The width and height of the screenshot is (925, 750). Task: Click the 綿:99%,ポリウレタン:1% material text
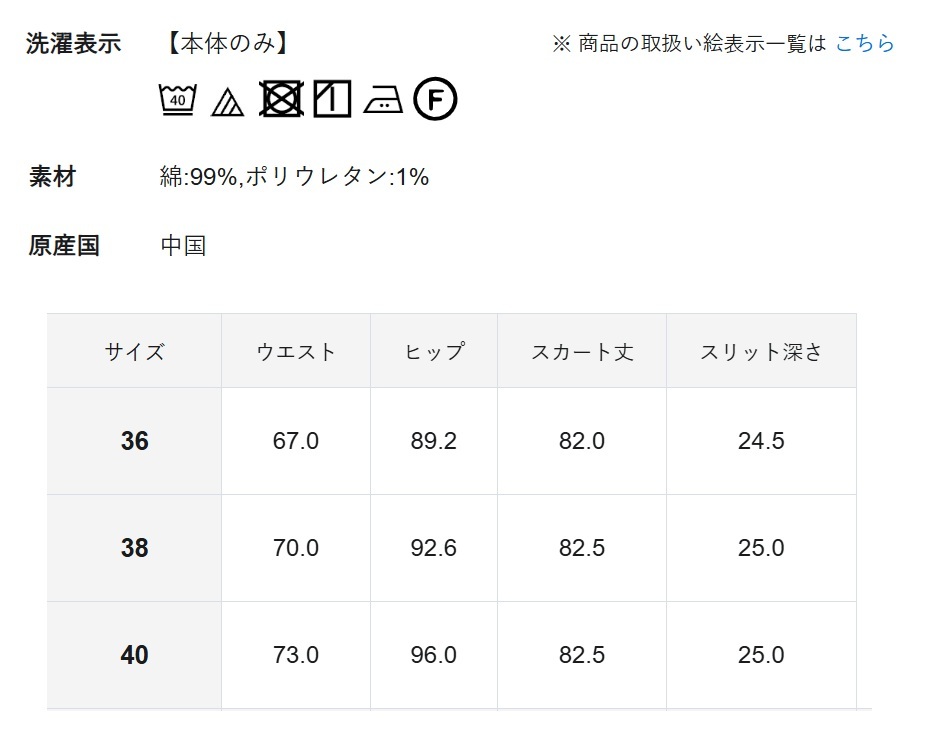pyautogui.click(x=294, y=177)
